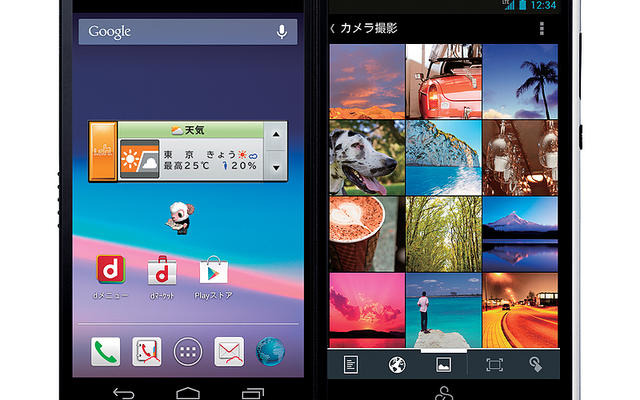The height and width of the screenshot is (400, 640).
Task: Tap the capture frame icon in toolbar
Action: (494, 364)
